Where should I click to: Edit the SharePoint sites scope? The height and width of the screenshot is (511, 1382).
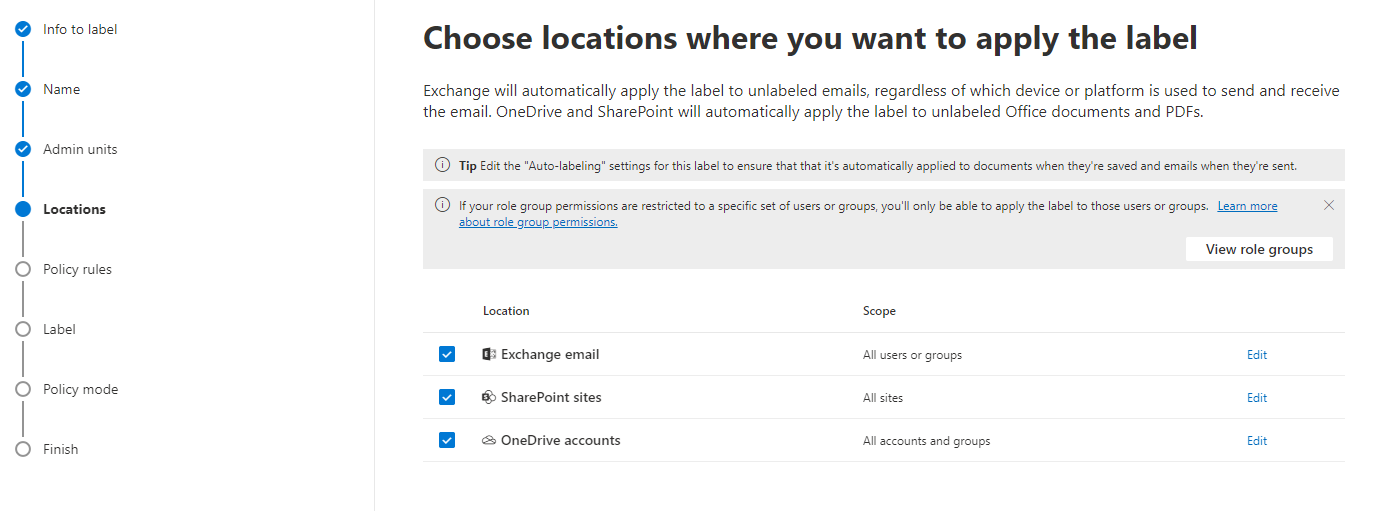[x=1256, y=398]
